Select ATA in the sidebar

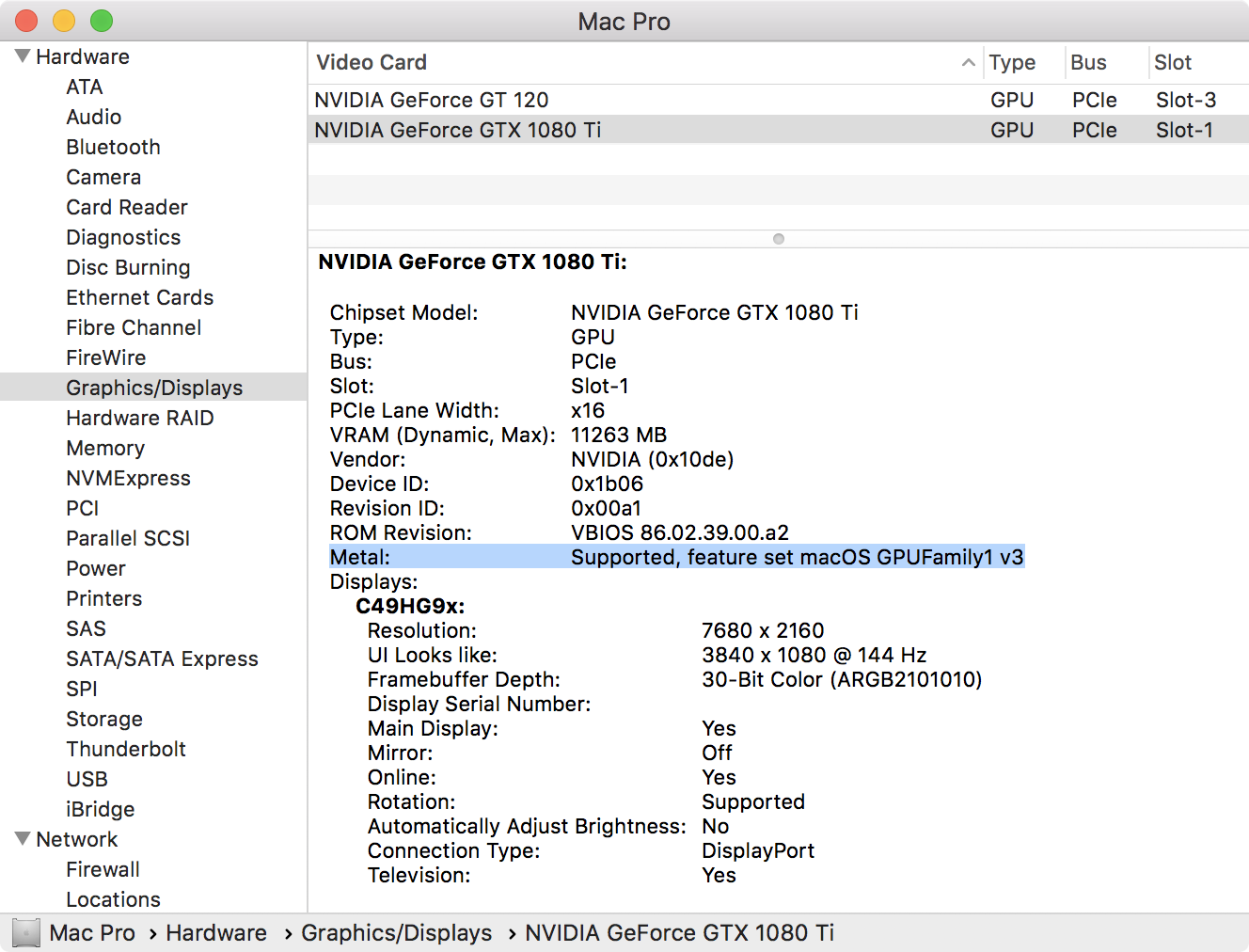coord(85,87)
